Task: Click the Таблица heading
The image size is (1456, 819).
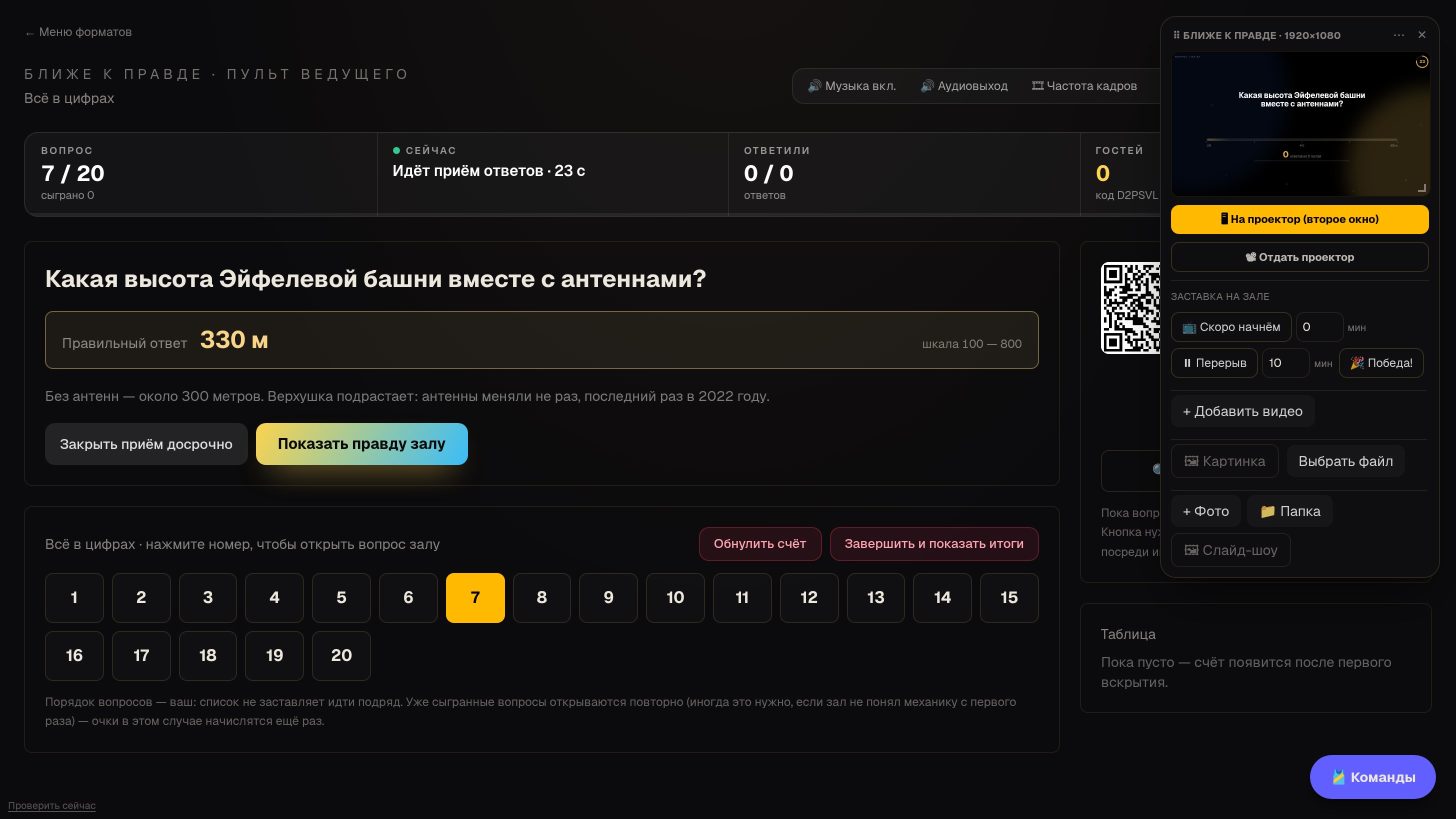Action: [1128, 634]
